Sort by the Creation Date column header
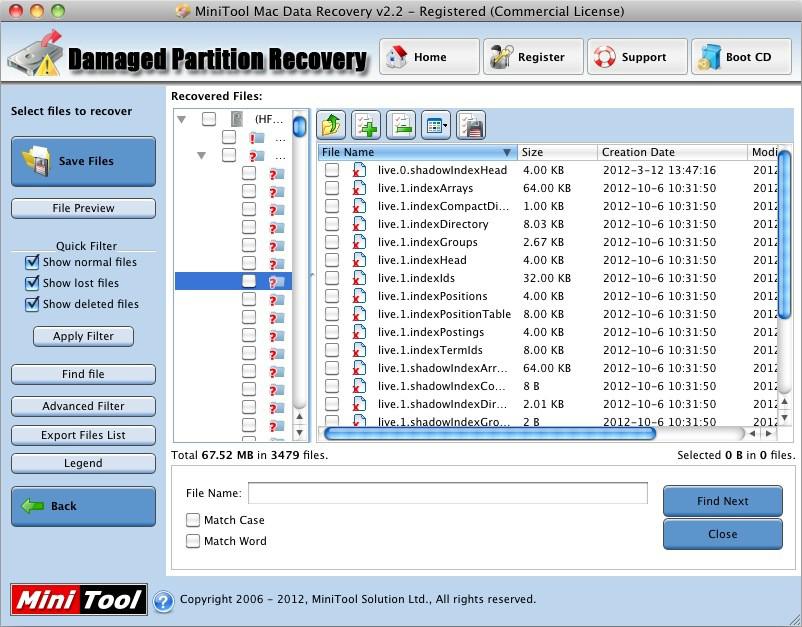The image size is (802, 627). pyautogui.click(x=673, y=152)
